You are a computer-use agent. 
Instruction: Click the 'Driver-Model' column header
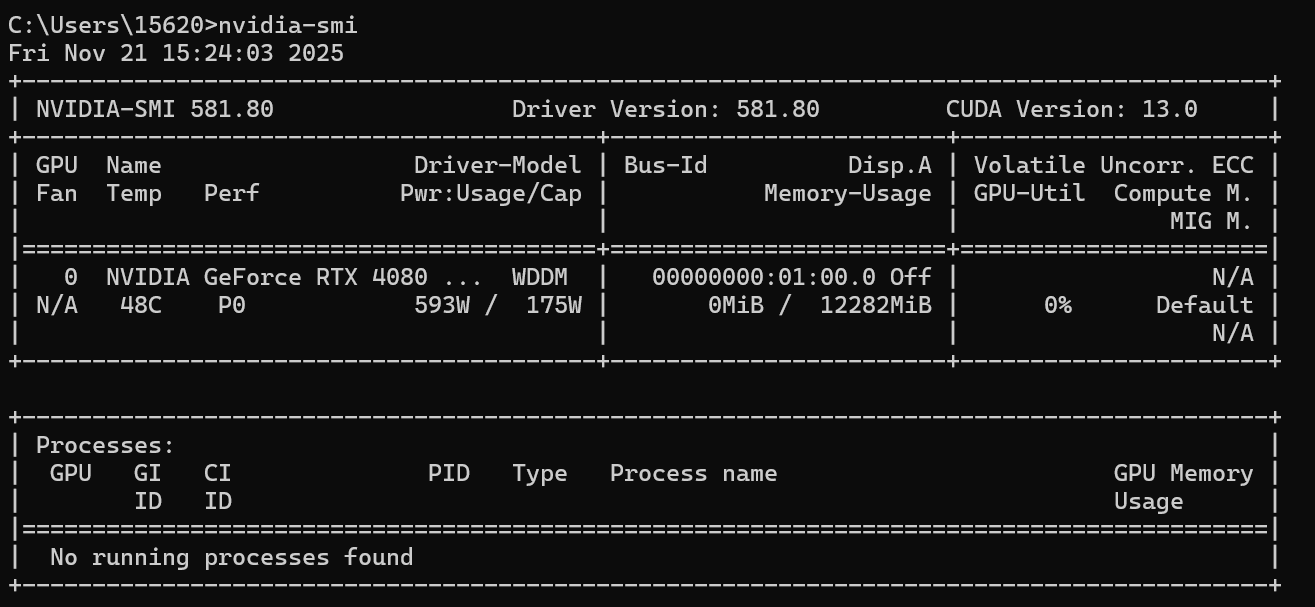tap(498, 165)
